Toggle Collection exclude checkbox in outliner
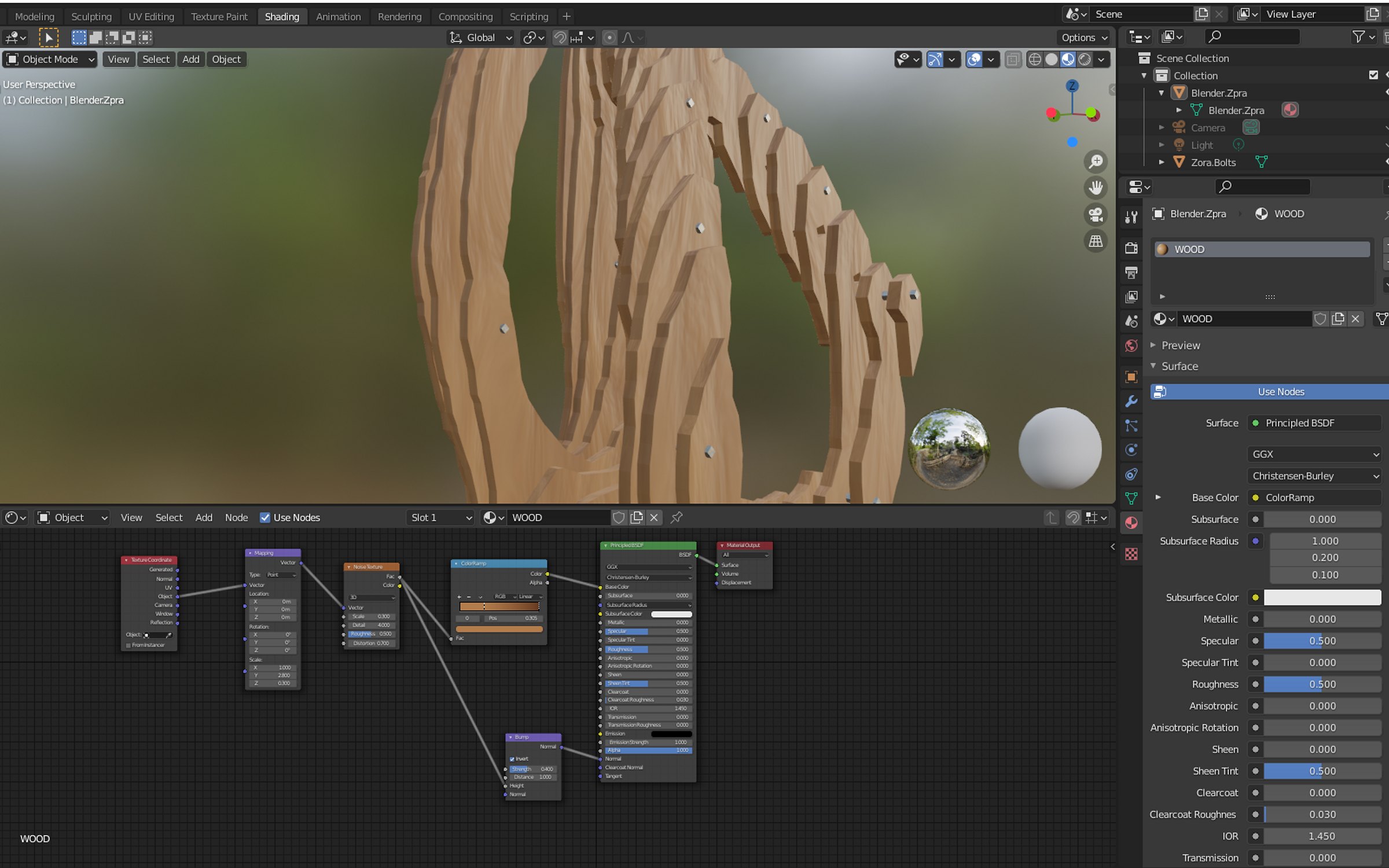The width and height of the screenshot is (1389, 868). [1373, 75]
